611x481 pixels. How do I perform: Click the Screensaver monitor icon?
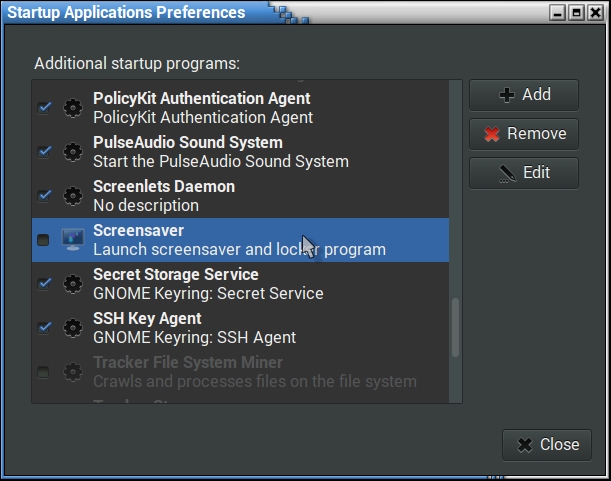coord(72,240)
